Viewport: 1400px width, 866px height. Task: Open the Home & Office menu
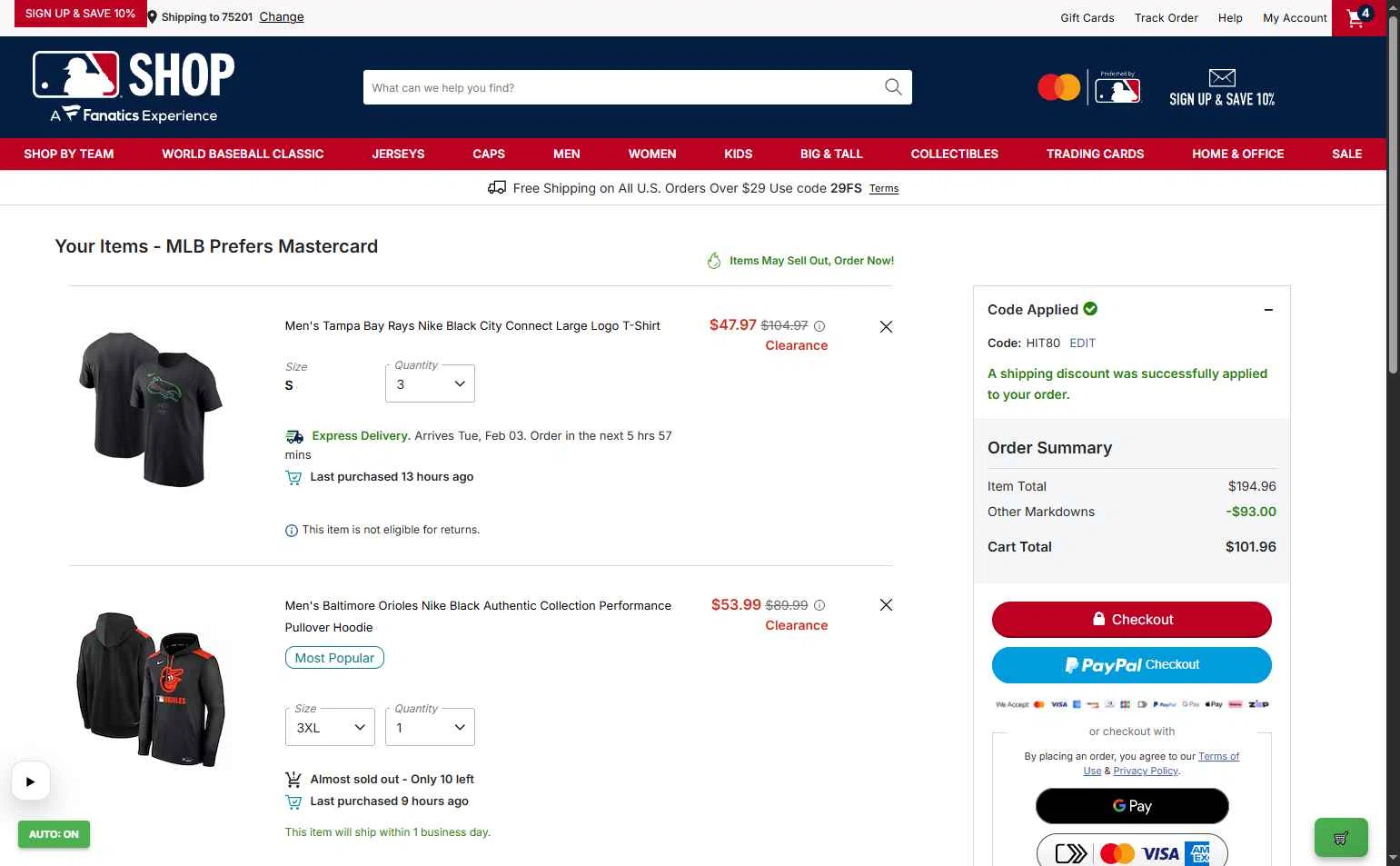click(1238, 154)
